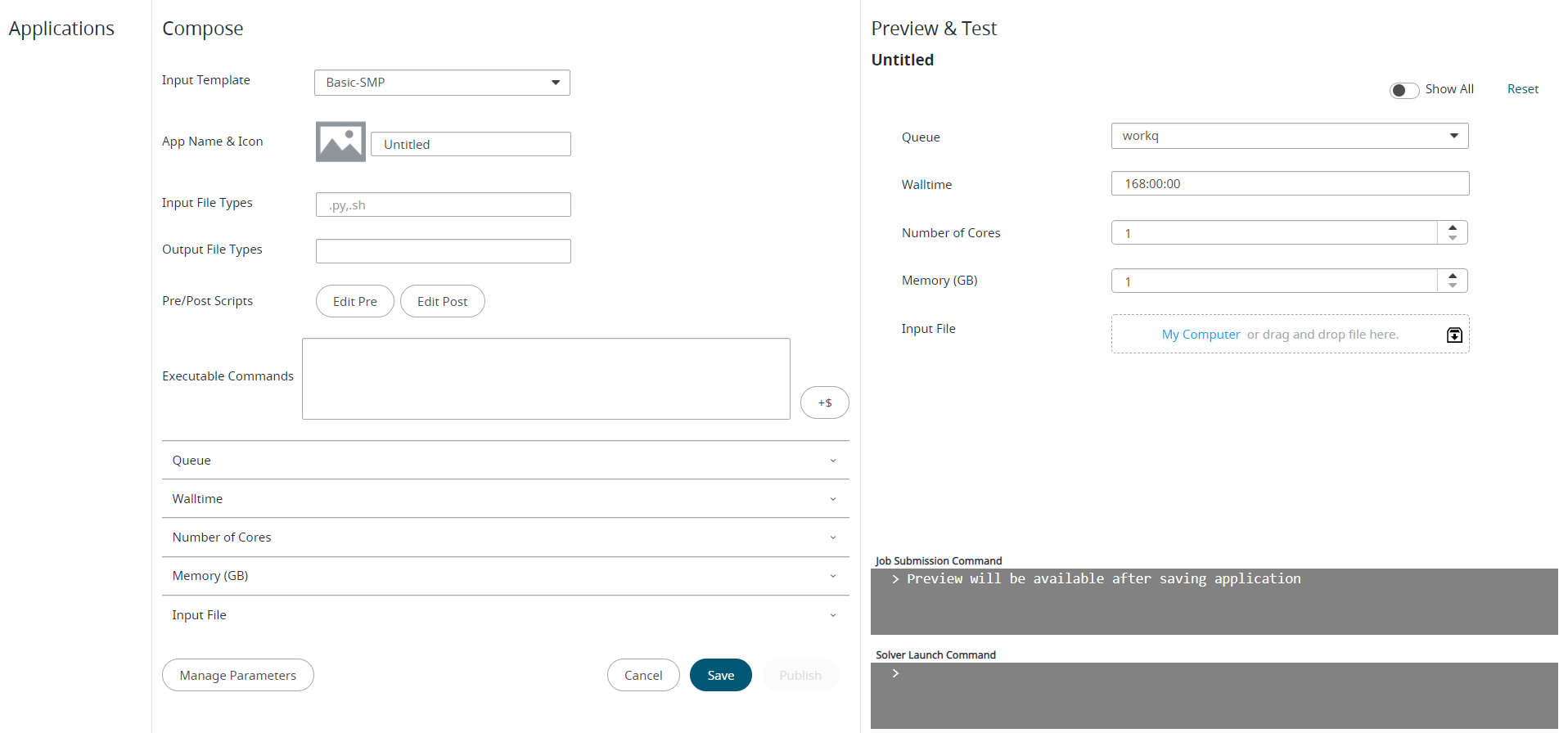Click the +$ add variable button
Viewport: 1568px width, 733px height.
[824, 402]
